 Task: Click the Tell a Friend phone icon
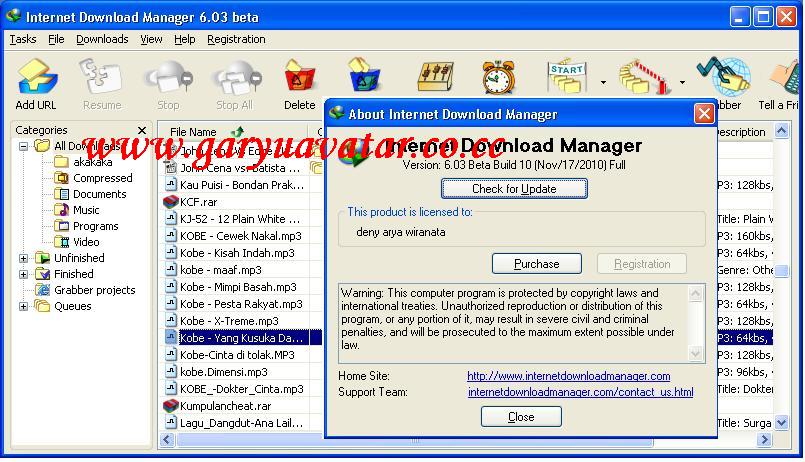pyautogui.click(x=784, y=77)
